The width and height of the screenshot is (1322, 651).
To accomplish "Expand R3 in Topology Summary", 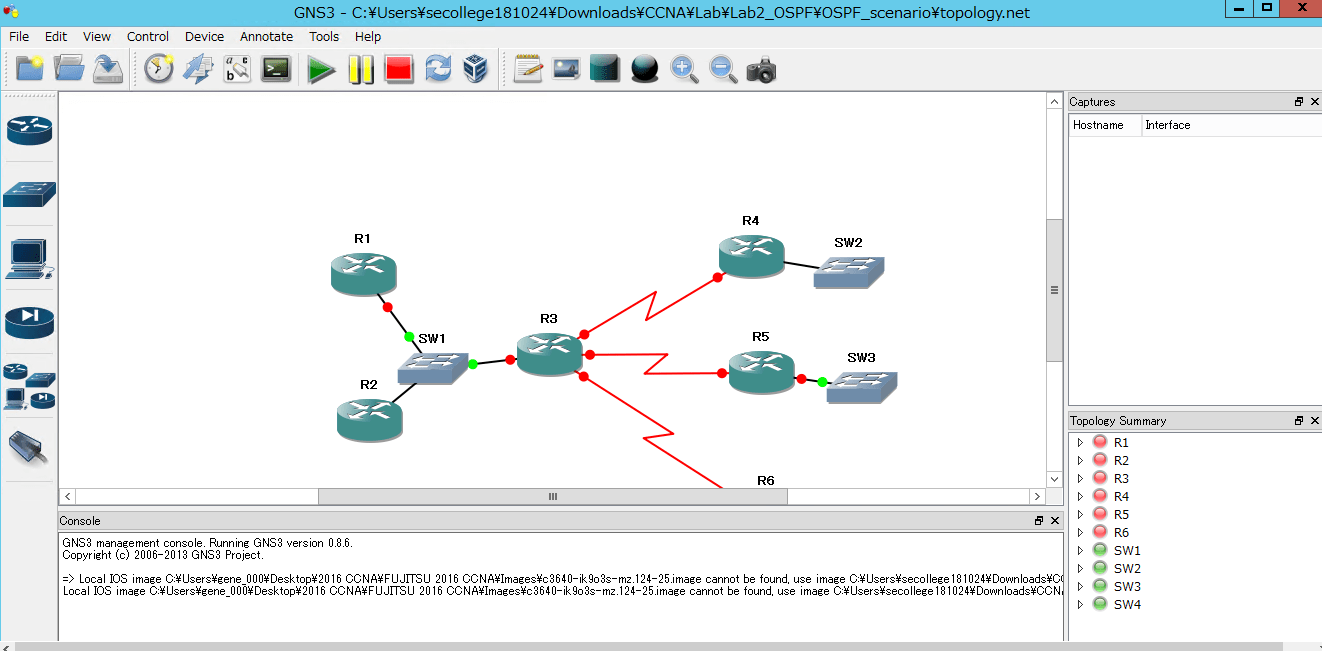I will [x=1080, y=478].
